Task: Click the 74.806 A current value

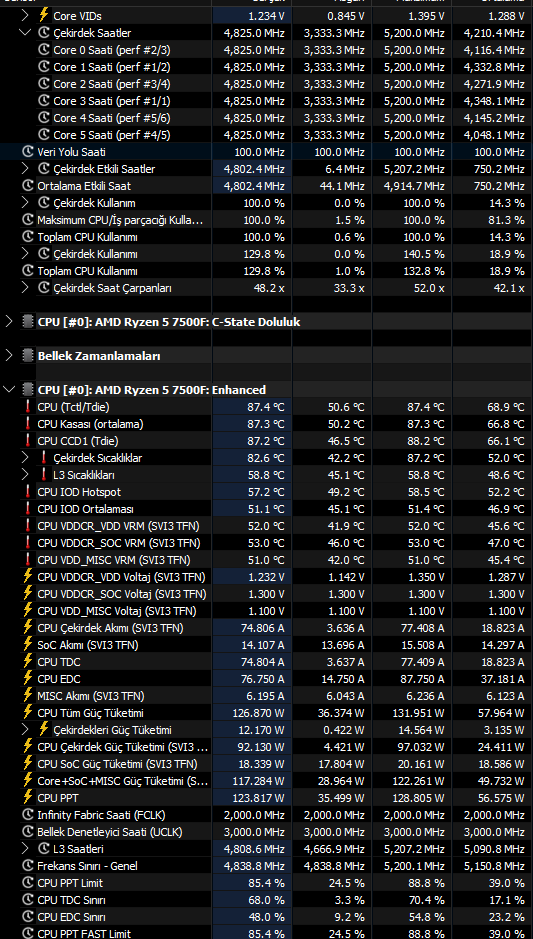Action: click(x=262, y=628)
